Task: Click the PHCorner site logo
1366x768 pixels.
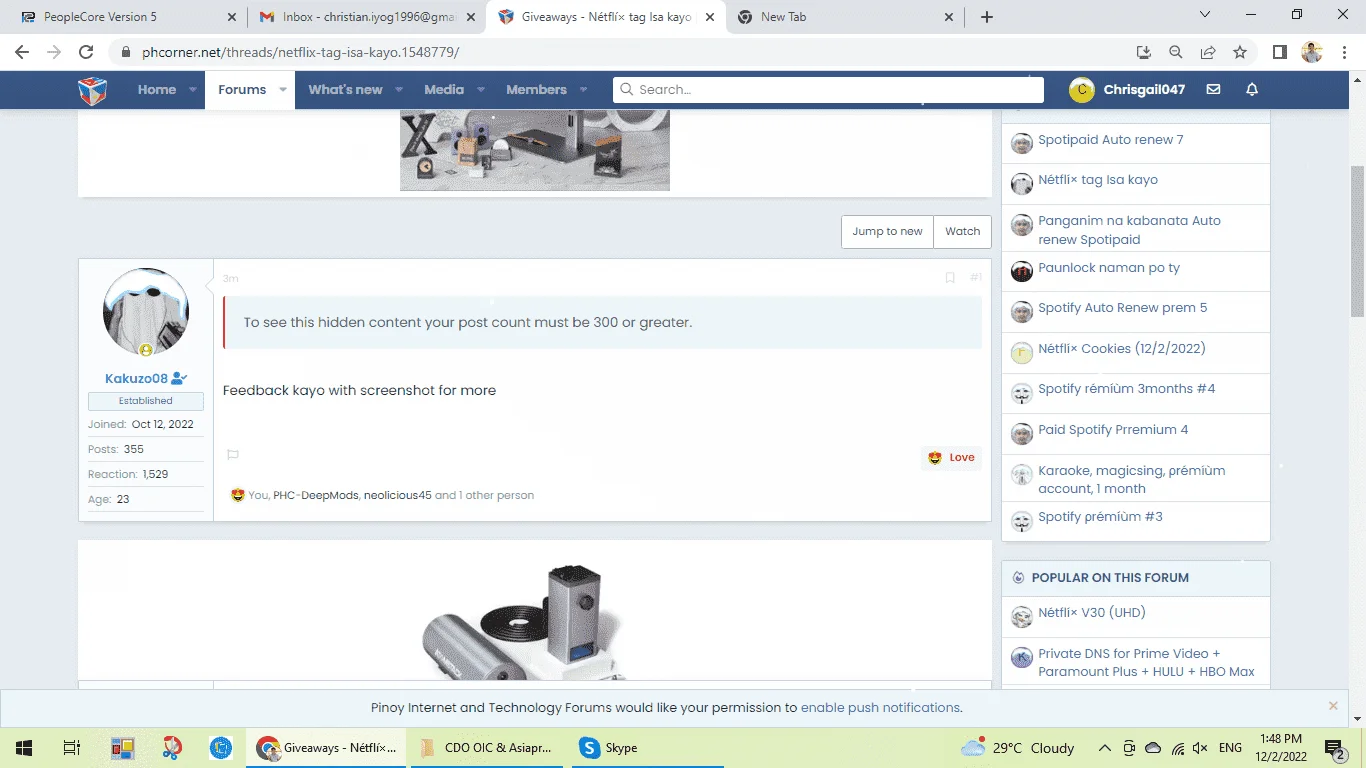Action: click(93, 90)
